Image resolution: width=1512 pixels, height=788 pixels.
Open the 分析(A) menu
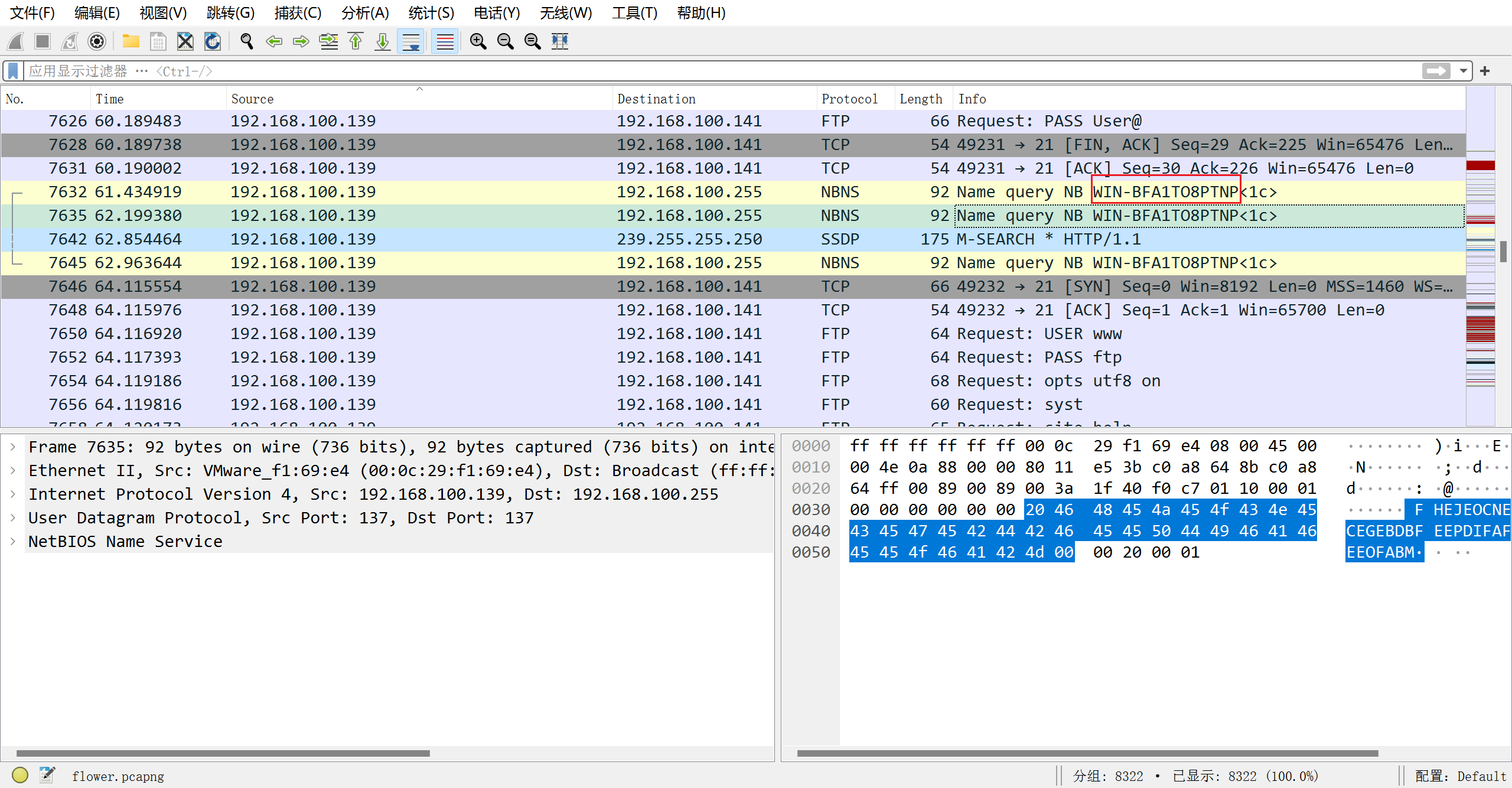click(x=364, y=12)
